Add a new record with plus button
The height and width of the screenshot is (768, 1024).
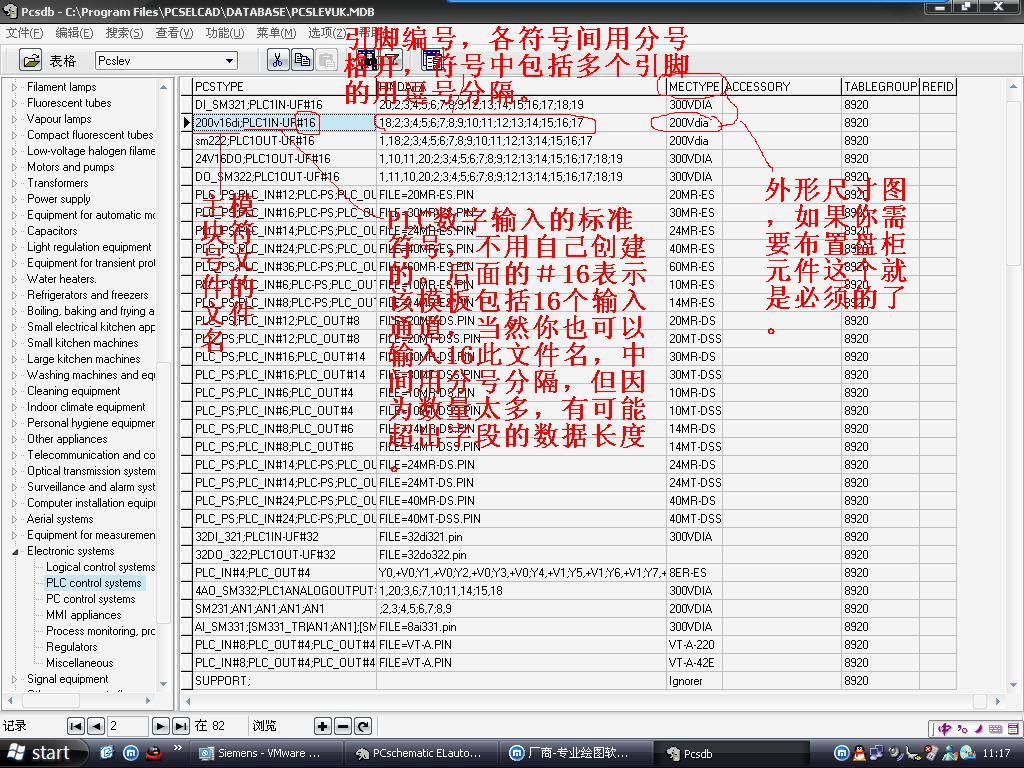pyautogui.click(x=322, y=726)
